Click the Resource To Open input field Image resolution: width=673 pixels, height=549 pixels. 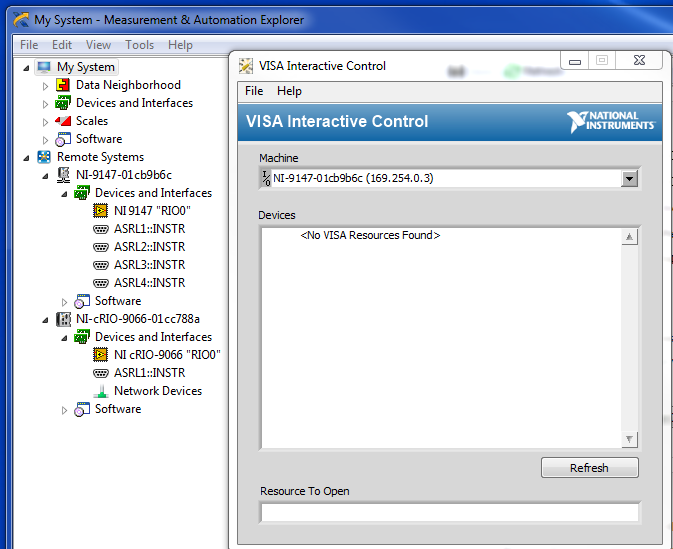449,513
